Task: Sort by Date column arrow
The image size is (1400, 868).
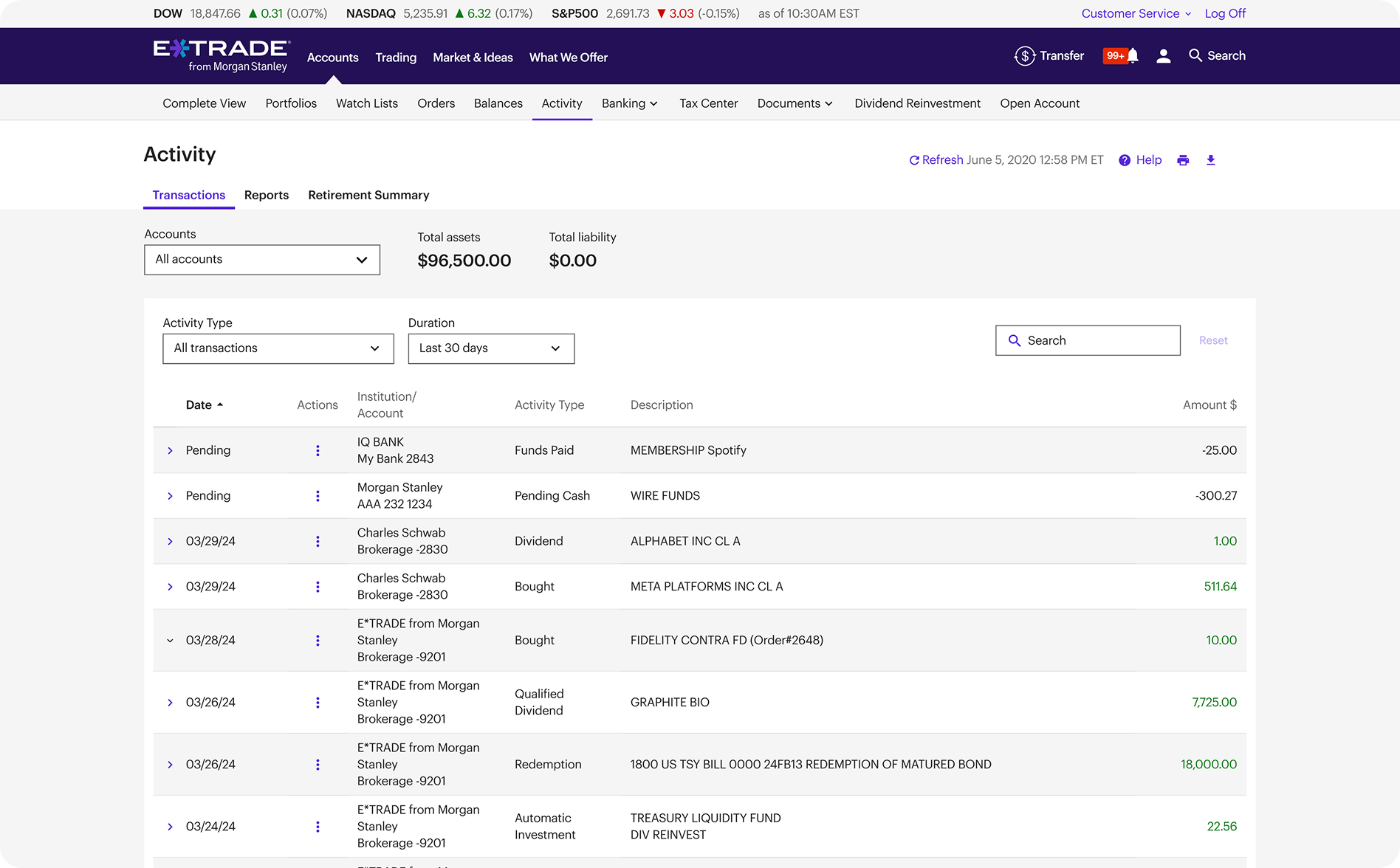Action: point(220,404)
